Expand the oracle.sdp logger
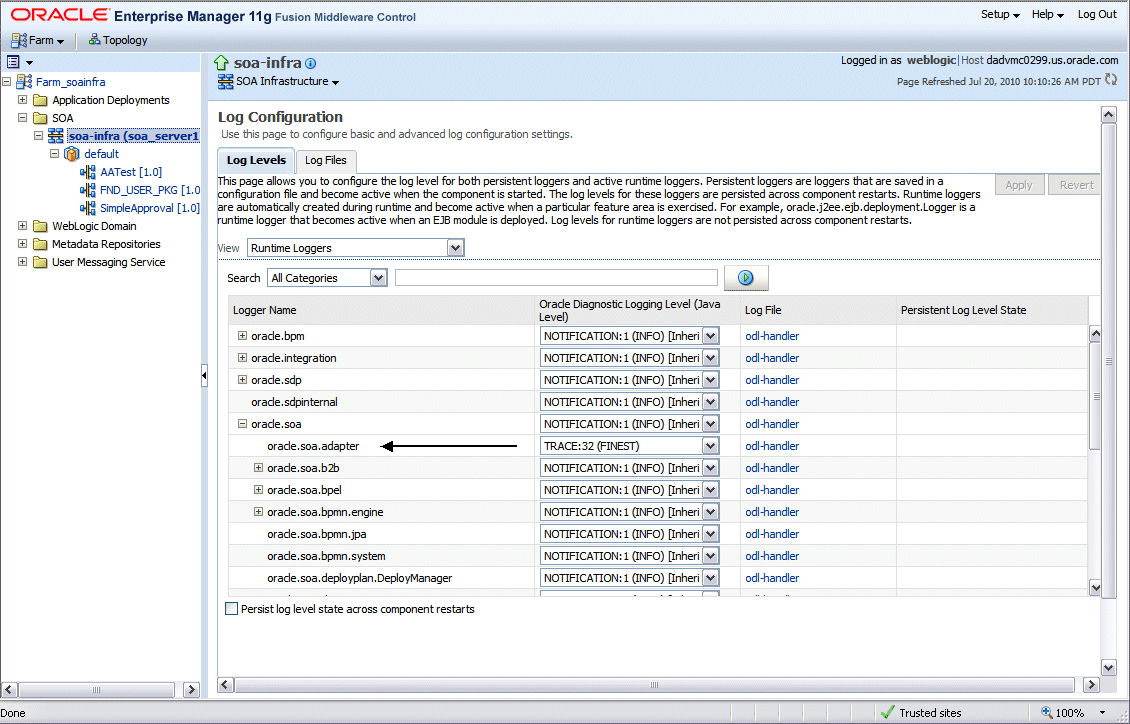 tap(242, 380)
